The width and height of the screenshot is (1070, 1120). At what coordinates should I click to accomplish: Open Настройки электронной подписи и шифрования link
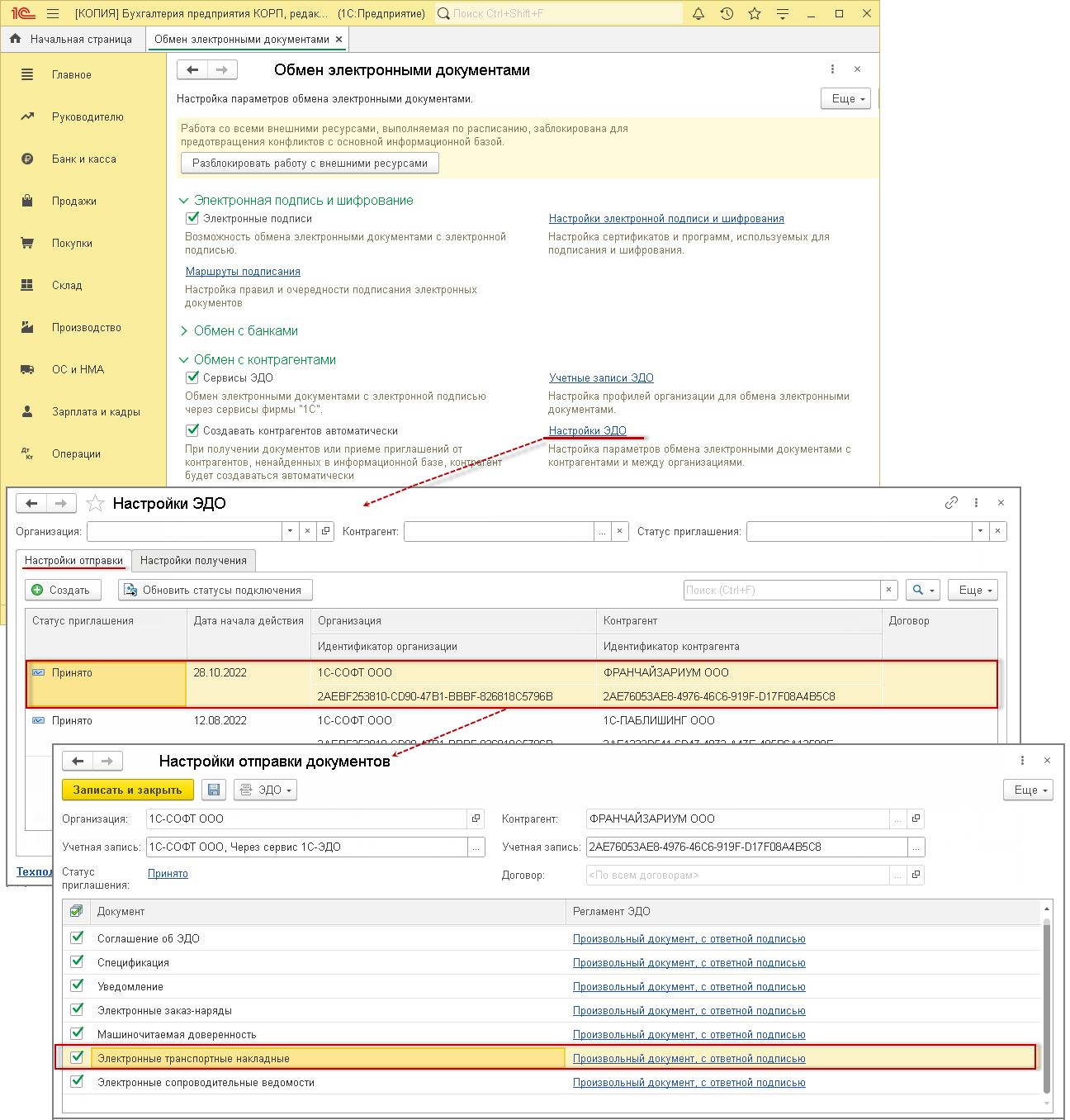pyautogui.click(x=666, y=218)
